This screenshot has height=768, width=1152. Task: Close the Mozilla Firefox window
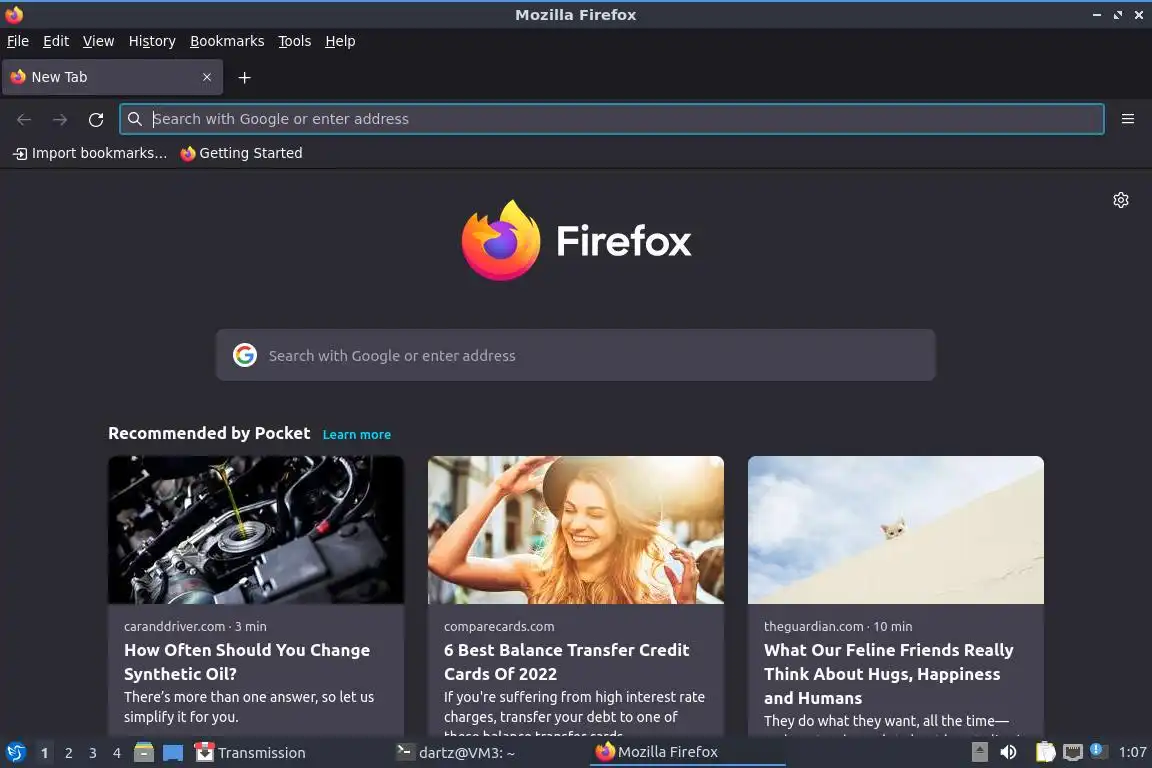(1139, 15)
